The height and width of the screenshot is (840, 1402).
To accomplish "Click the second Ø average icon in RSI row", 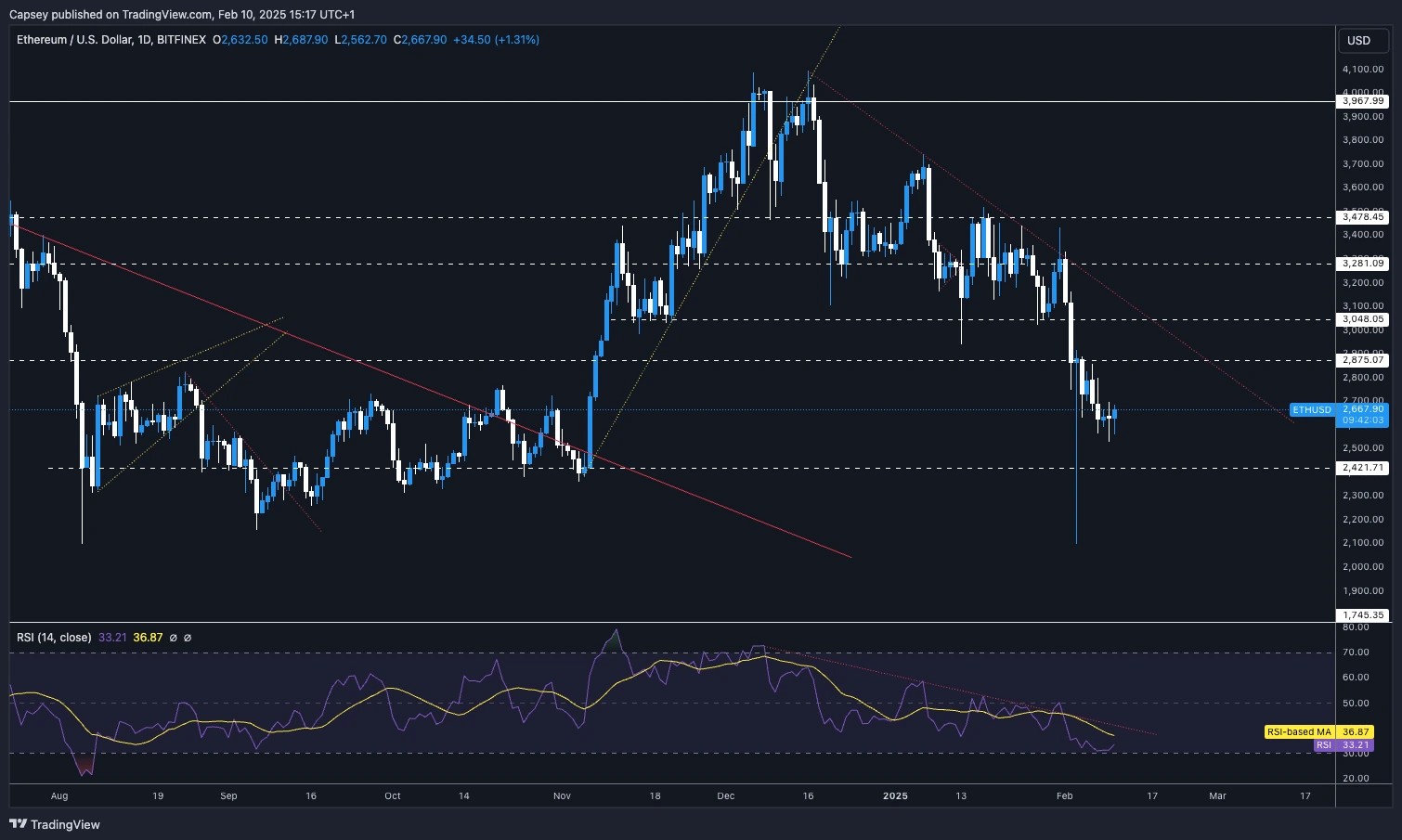I will (x=188, y=638).
